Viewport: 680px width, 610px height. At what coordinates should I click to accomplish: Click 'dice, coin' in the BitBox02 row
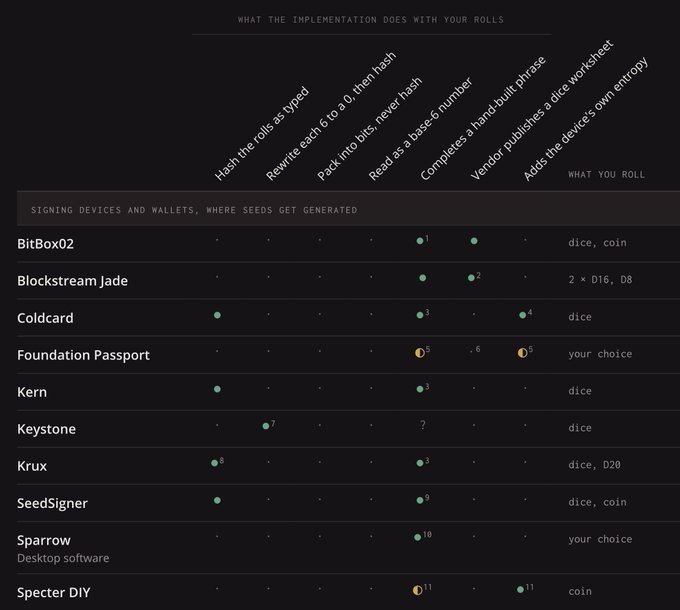point(597,243)
